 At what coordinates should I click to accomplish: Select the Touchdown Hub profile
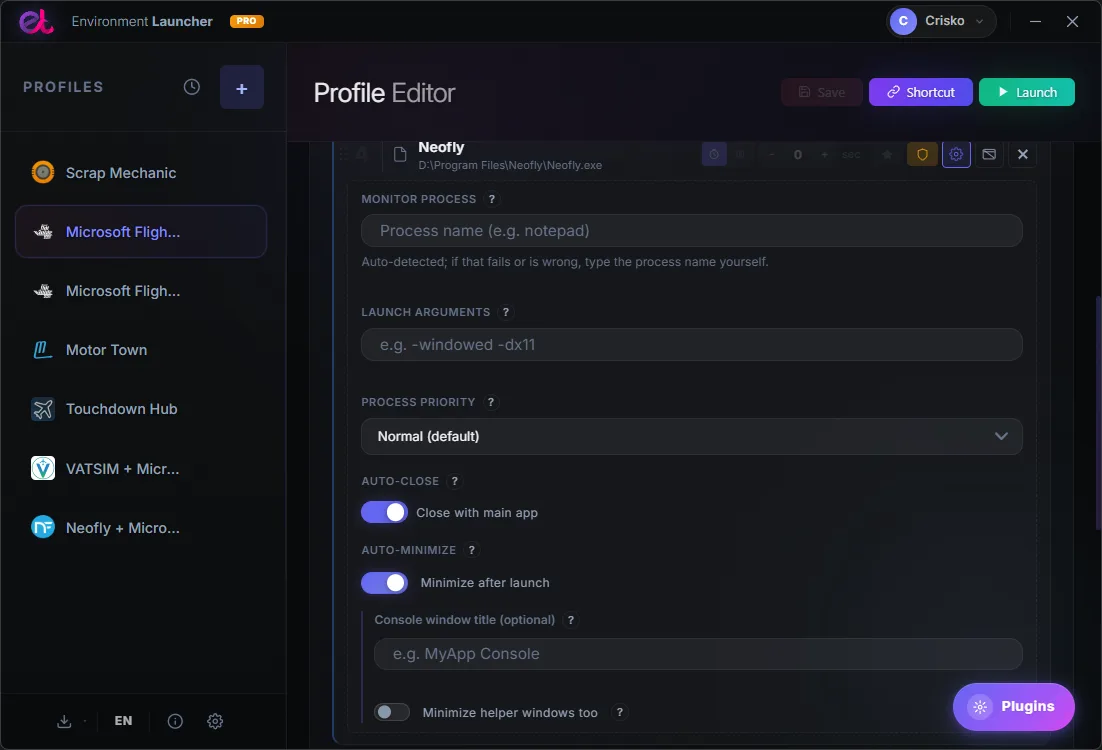point(141,408)
